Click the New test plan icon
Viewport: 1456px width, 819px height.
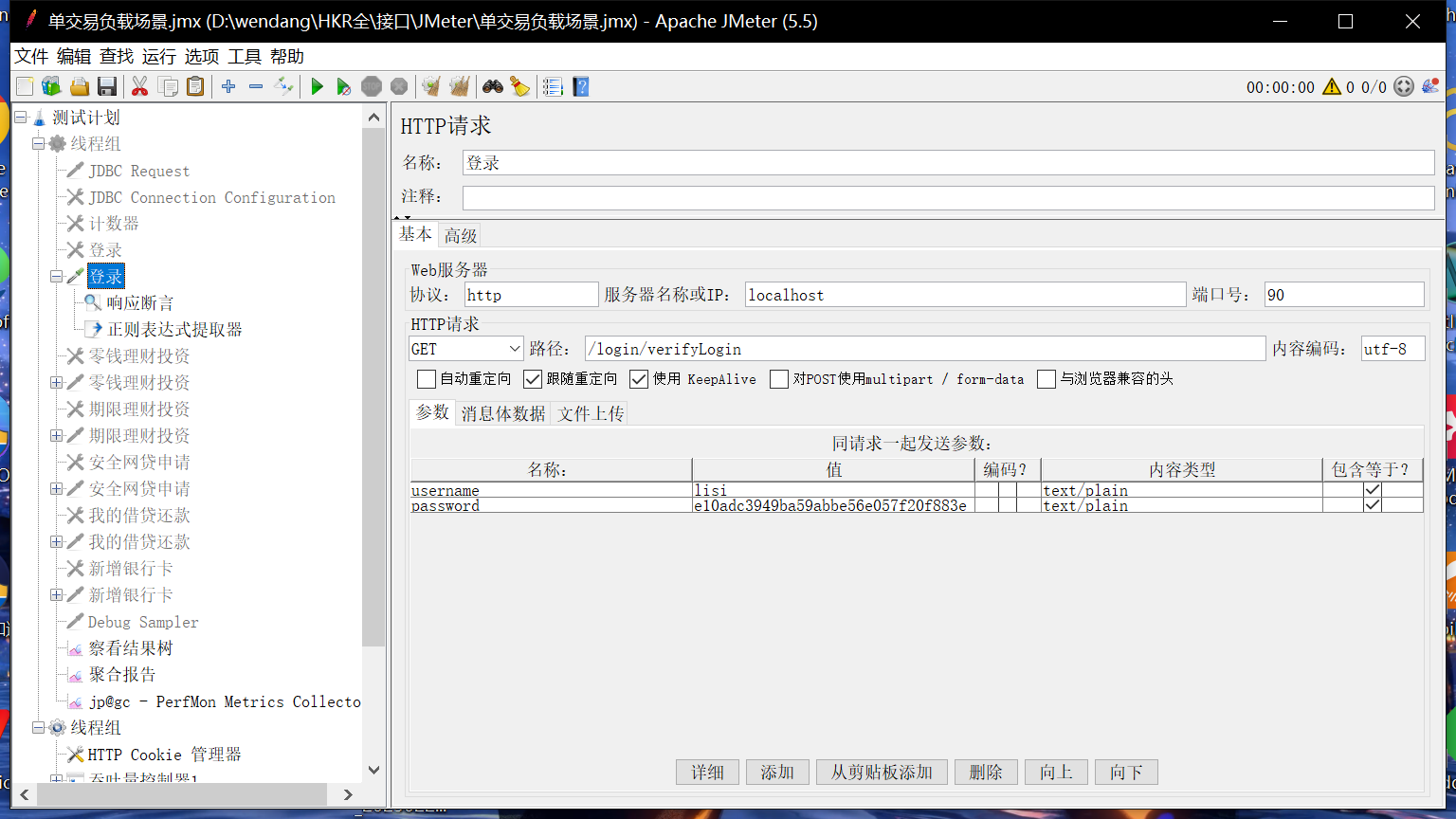pyautogui.click(x=25, y=87)
